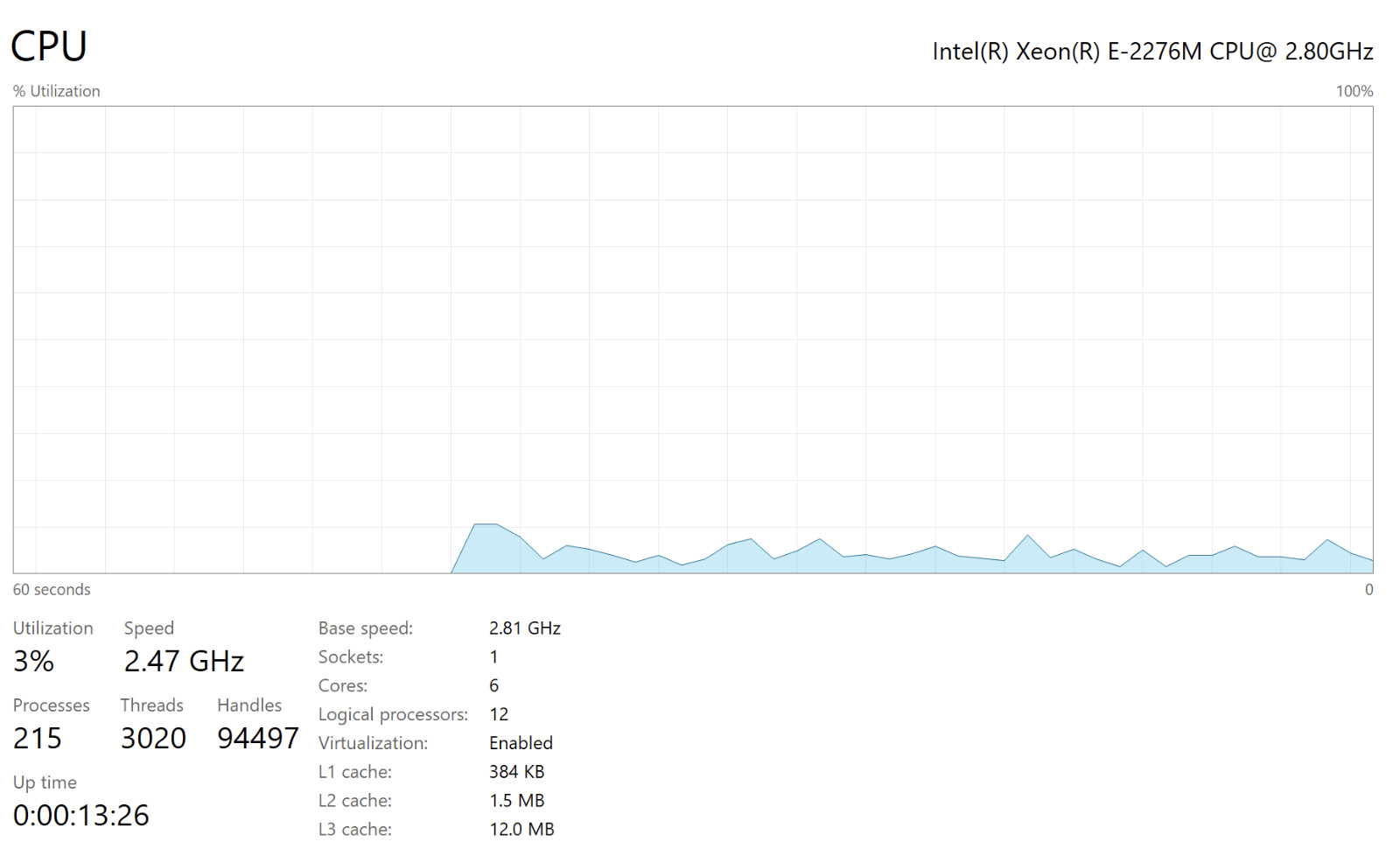Select the 3% utilization value
The height and width of the screenshot is (842, 1400).
(33, 662)
